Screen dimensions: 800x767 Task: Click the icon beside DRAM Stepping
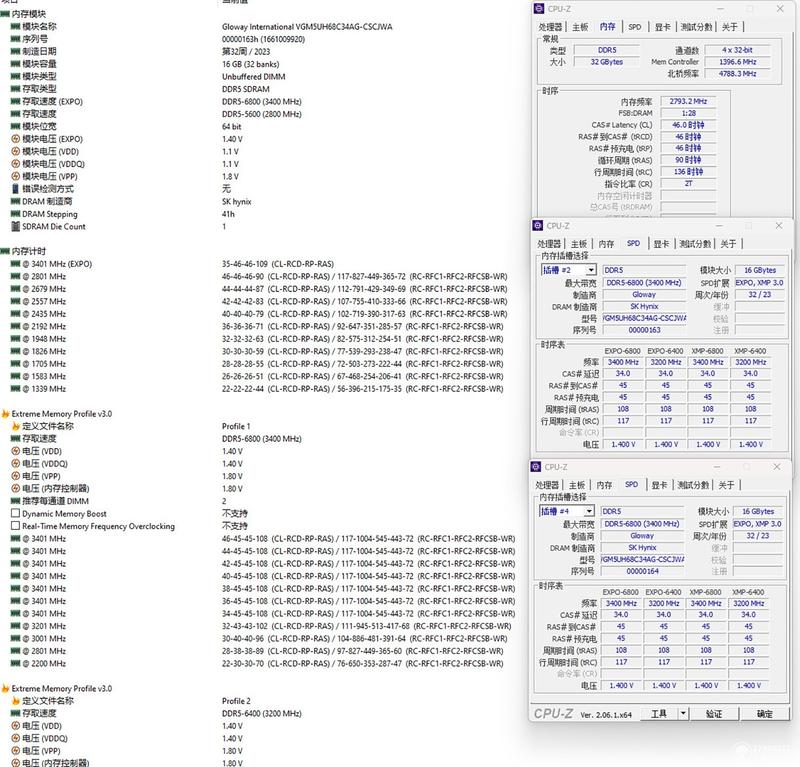click(x=15, y=214)
